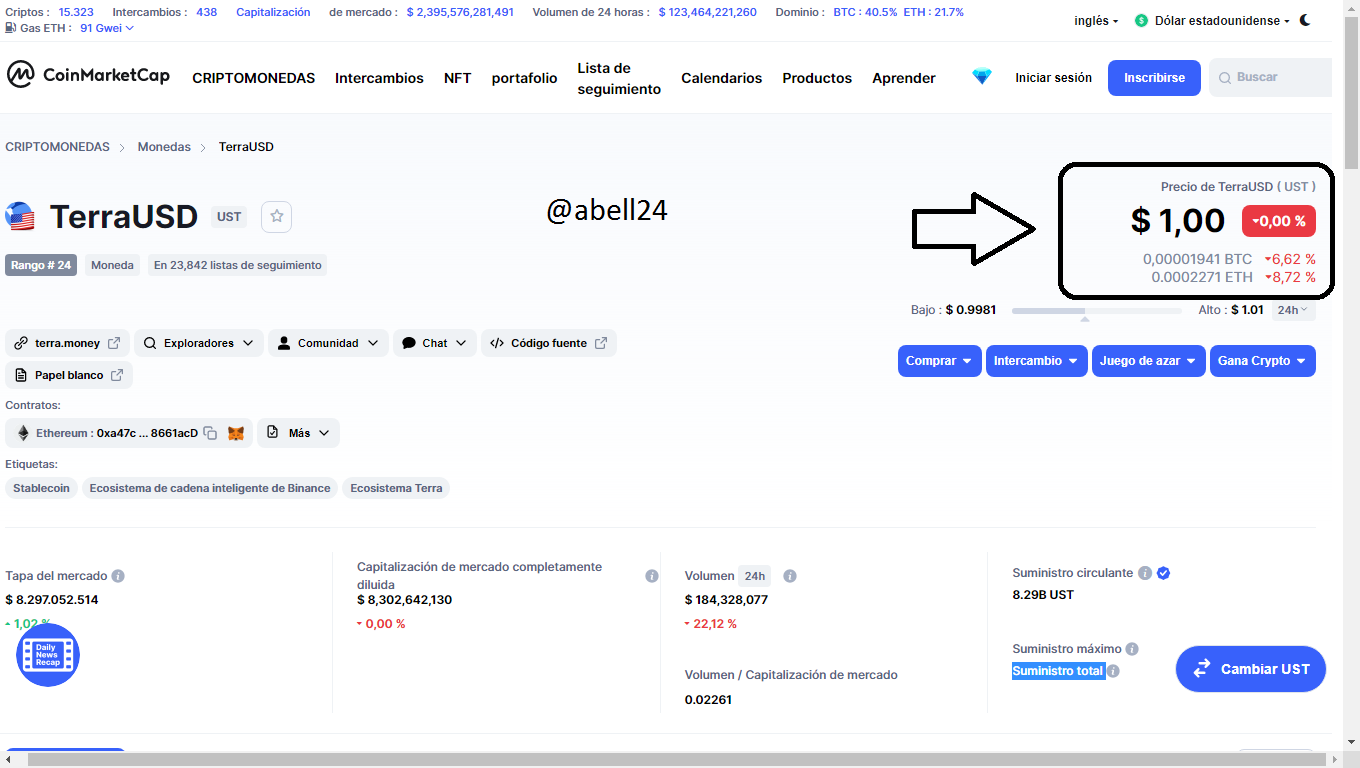
Task: Open info icon for fully diluted cap
Action: [652, 576]
